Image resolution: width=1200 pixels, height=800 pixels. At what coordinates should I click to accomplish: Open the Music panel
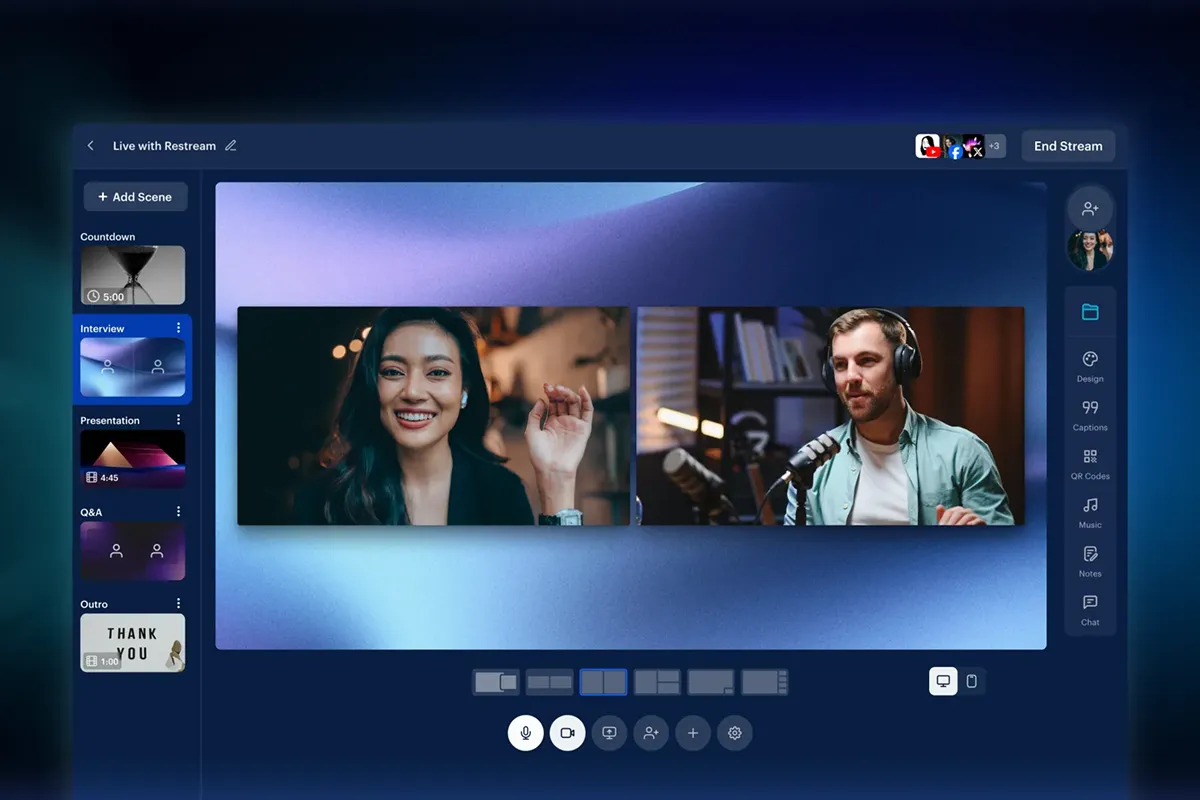pyautogui.click(x=1090, y=511)
